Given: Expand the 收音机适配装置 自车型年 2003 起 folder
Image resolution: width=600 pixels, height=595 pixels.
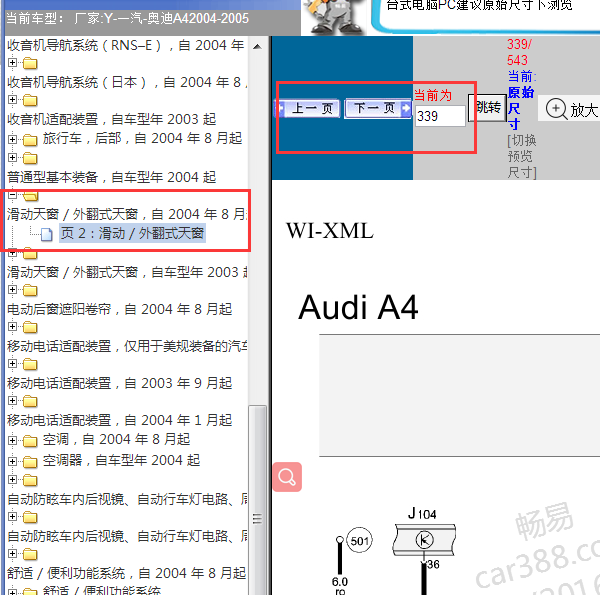Looking at the screenshot, I should [12, 100].
